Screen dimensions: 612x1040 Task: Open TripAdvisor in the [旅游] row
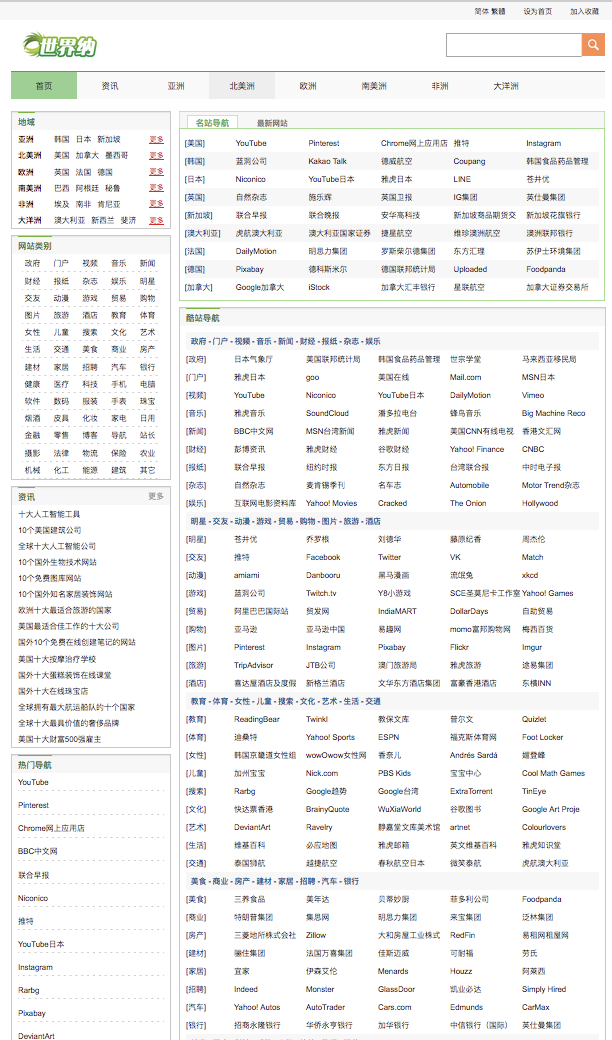click(254, 665)
